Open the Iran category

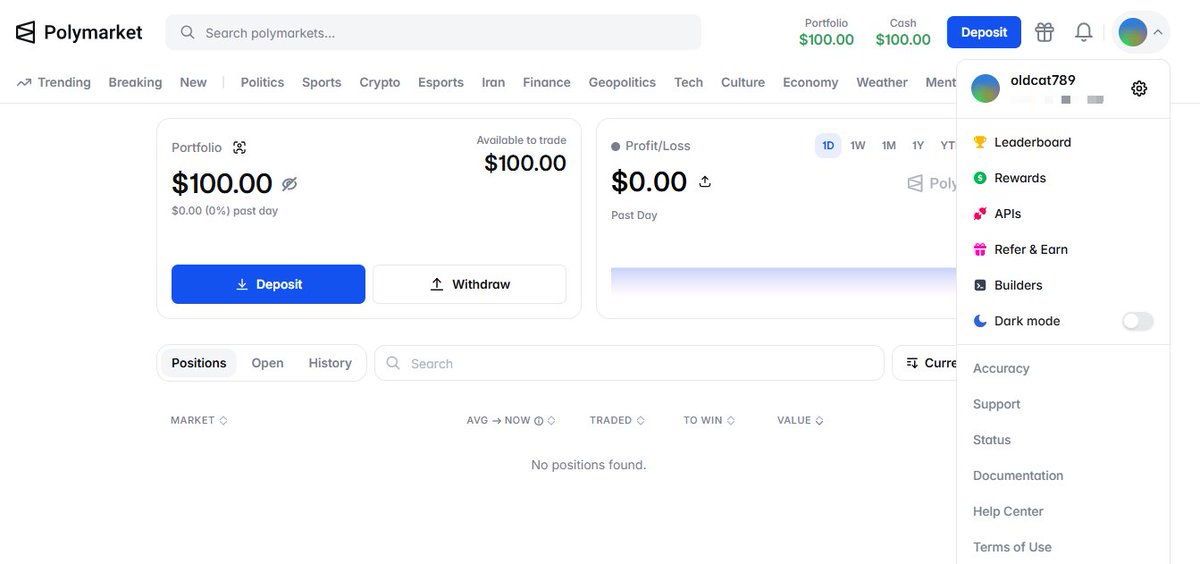point(493,82)
